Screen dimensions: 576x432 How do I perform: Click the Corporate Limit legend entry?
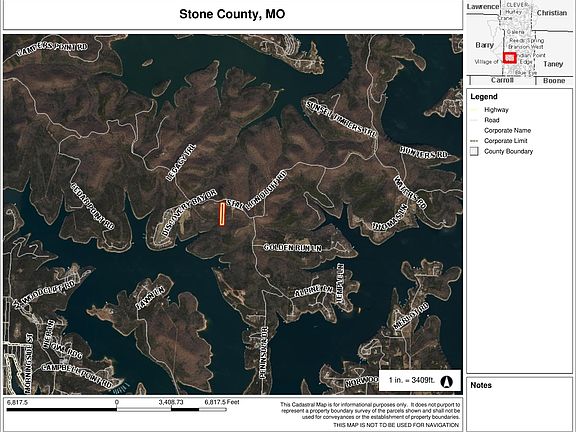point(505,141)
